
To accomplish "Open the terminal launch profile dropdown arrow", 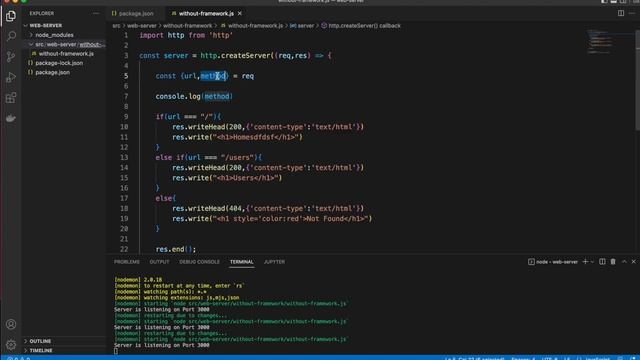I will (x=592, y=262).
